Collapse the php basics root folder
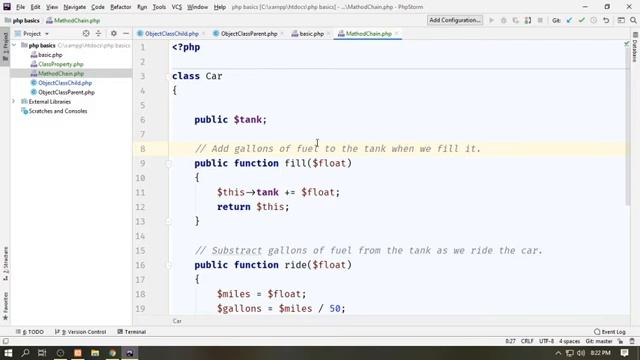 click(14, 45)
